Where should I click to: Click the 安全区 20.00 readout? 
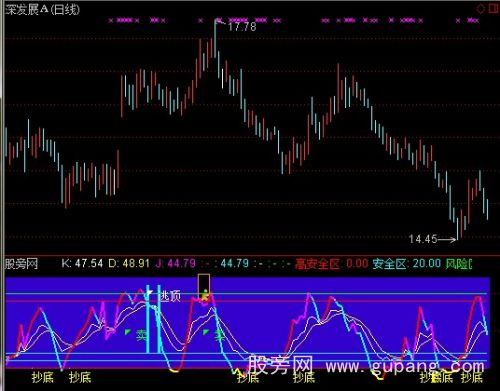[408, 264]
